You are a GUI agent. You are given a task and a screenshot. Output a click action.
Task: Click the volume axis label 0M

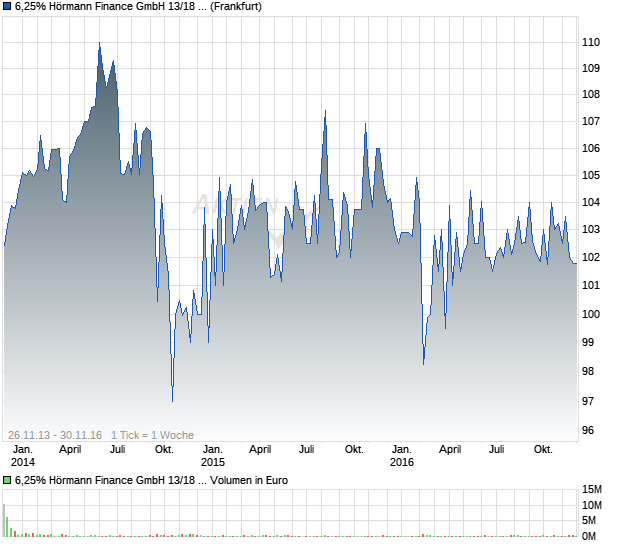589,537
